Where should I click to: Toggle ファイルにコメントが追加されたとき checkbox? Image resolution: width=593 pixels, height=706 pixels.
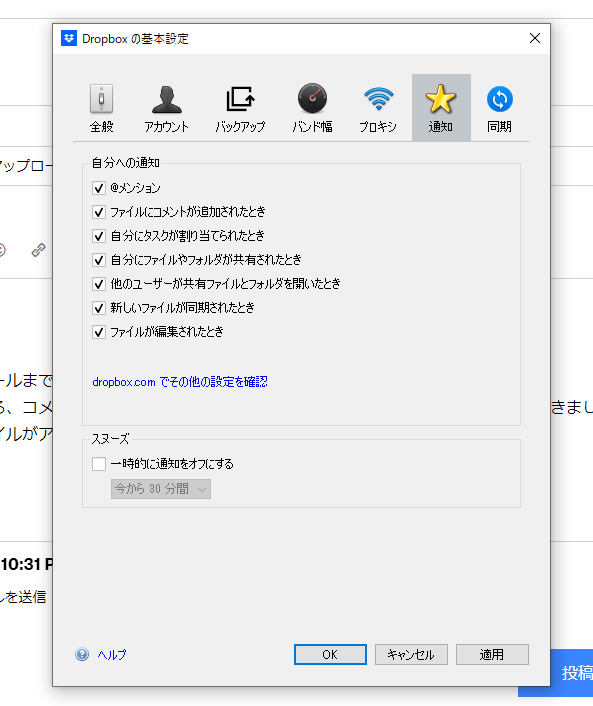(99, 212)
